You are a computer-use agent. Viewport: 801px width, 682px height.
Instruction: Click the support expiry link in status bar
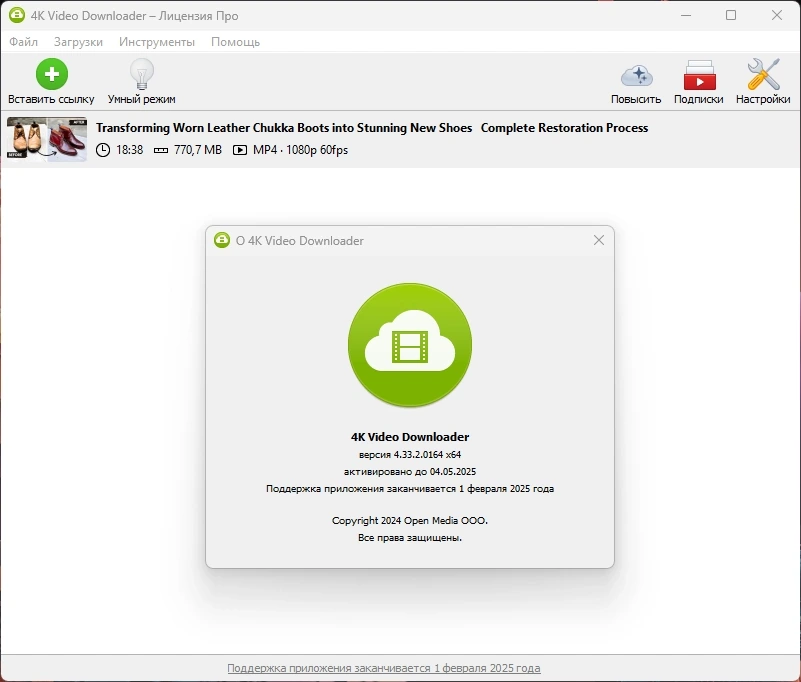[384, 668]
